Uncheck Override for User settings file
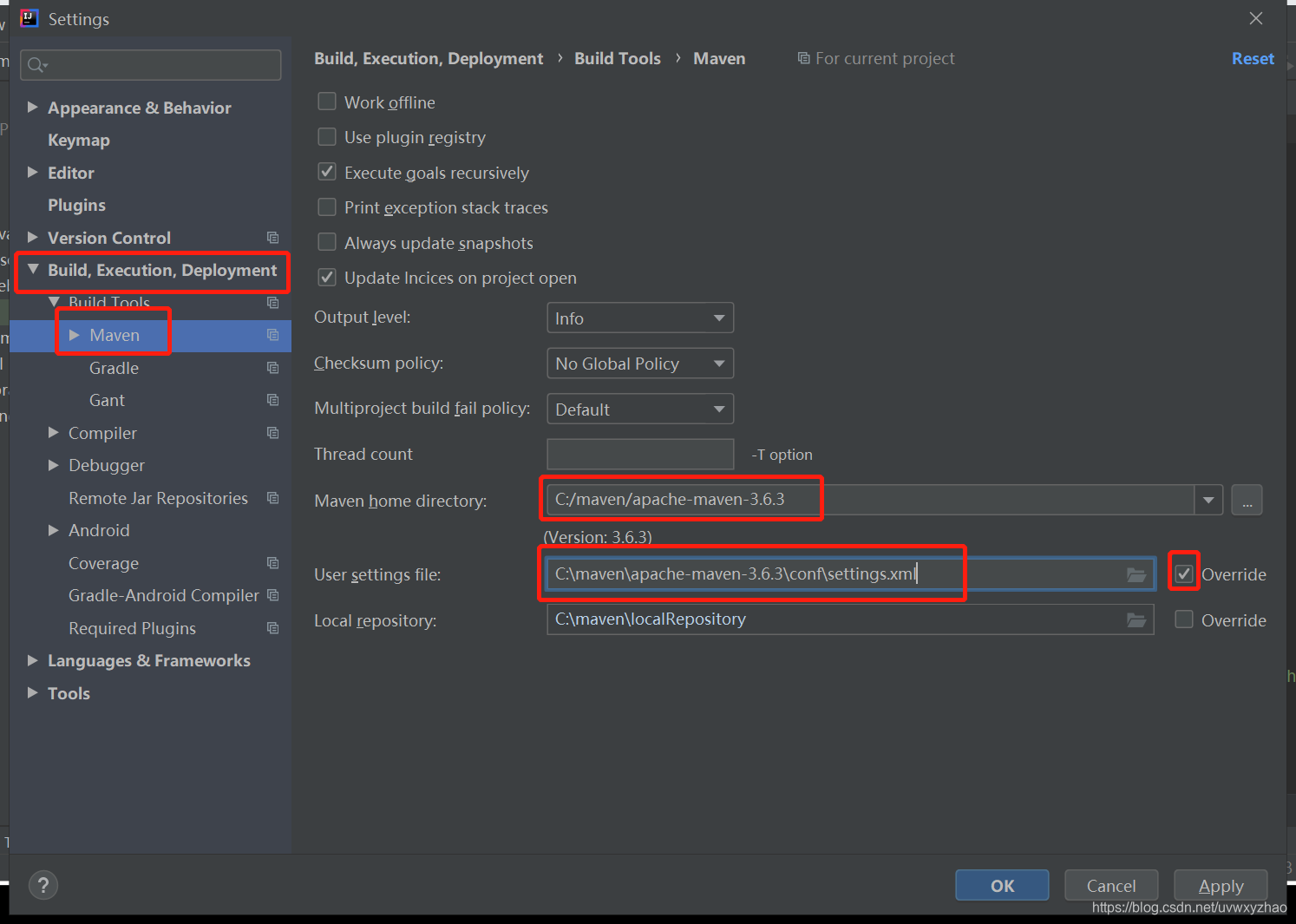Screen dimensions: 1296x924 pyautogui.click(x=1184, y=573)
